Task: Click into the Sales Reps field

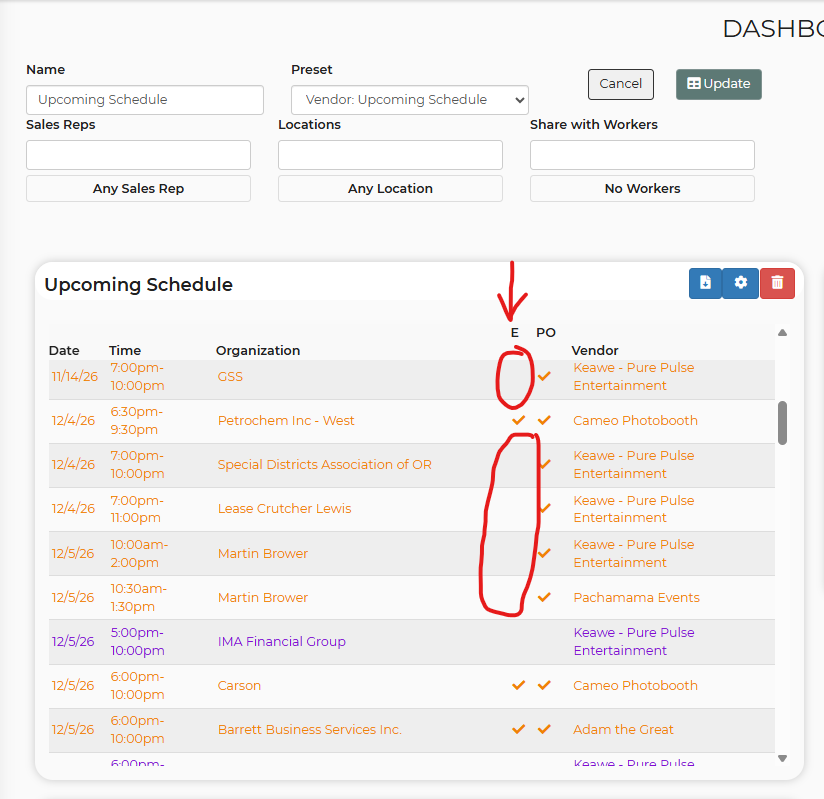Action: 138,155
